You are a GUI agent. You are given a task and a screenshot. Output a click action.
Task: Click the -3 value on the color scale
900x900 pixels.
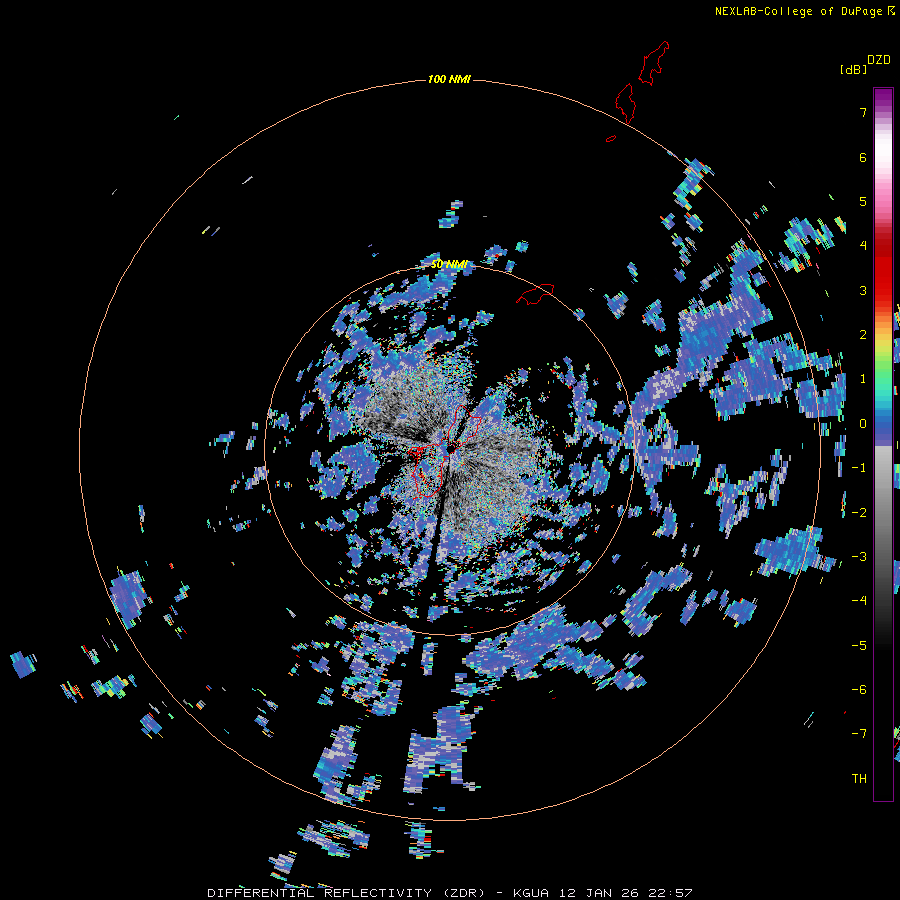click(x=859, y=557)
